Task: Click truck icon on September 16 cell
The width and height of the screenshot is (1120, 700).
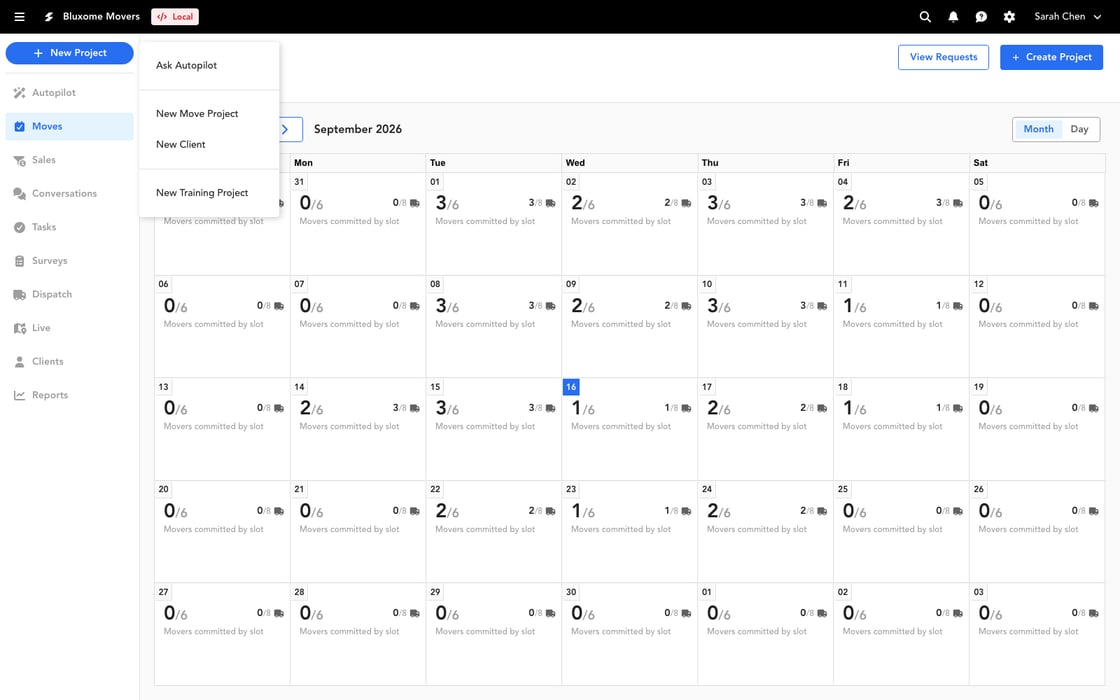Action: tap(686, 409)
